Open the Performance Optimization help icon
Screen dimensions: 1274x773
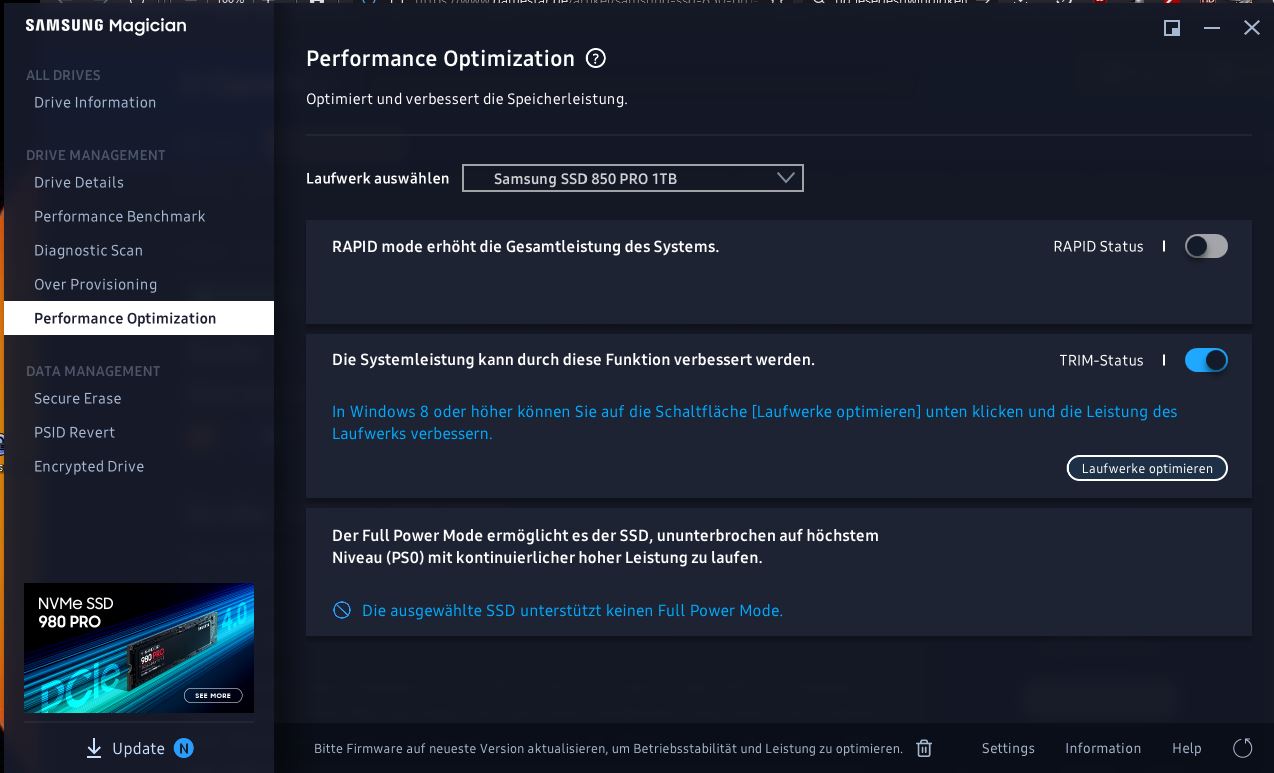(596, 58)
